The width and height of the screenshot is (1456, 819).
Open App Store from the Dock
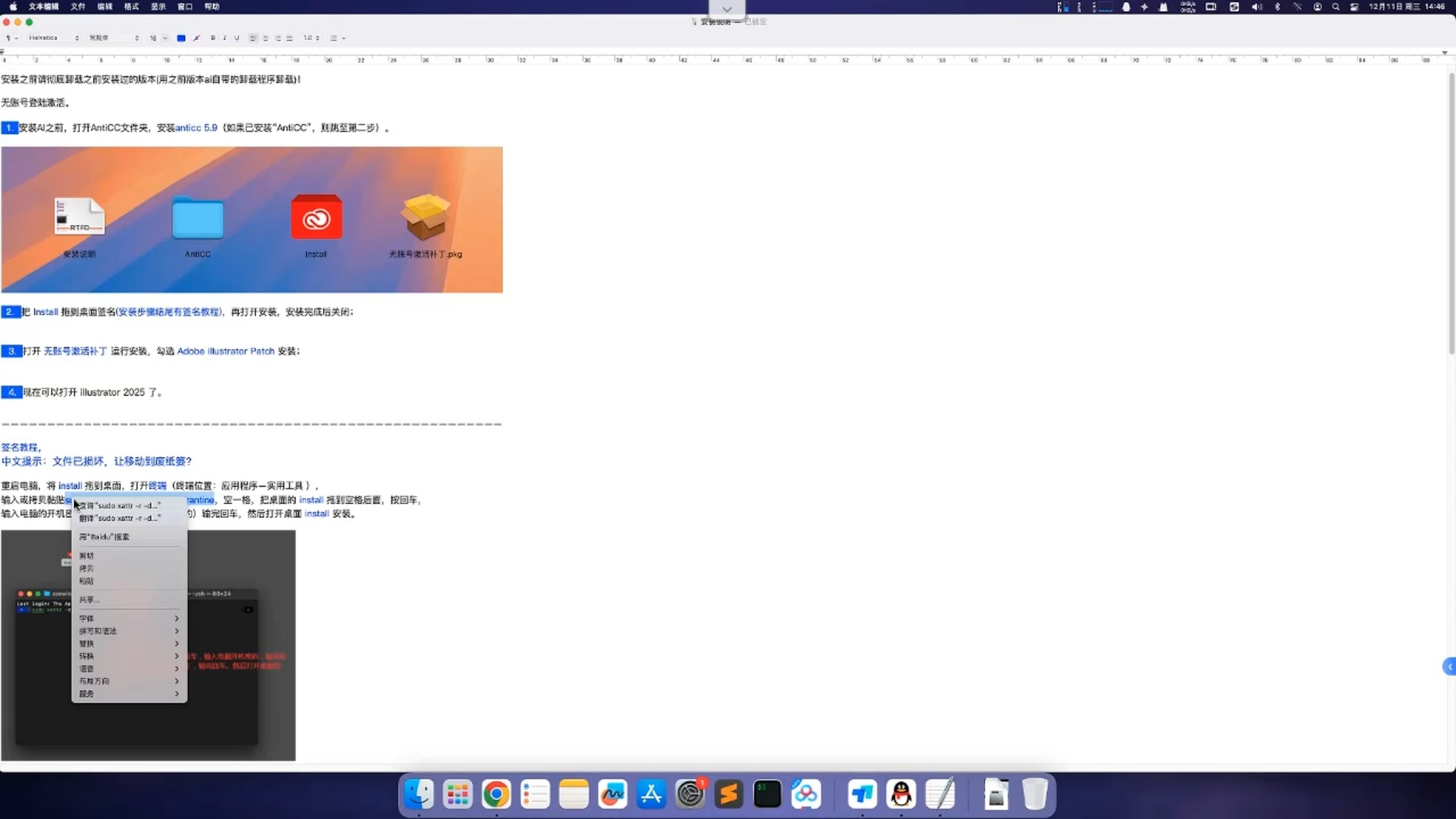coord(651,794)
